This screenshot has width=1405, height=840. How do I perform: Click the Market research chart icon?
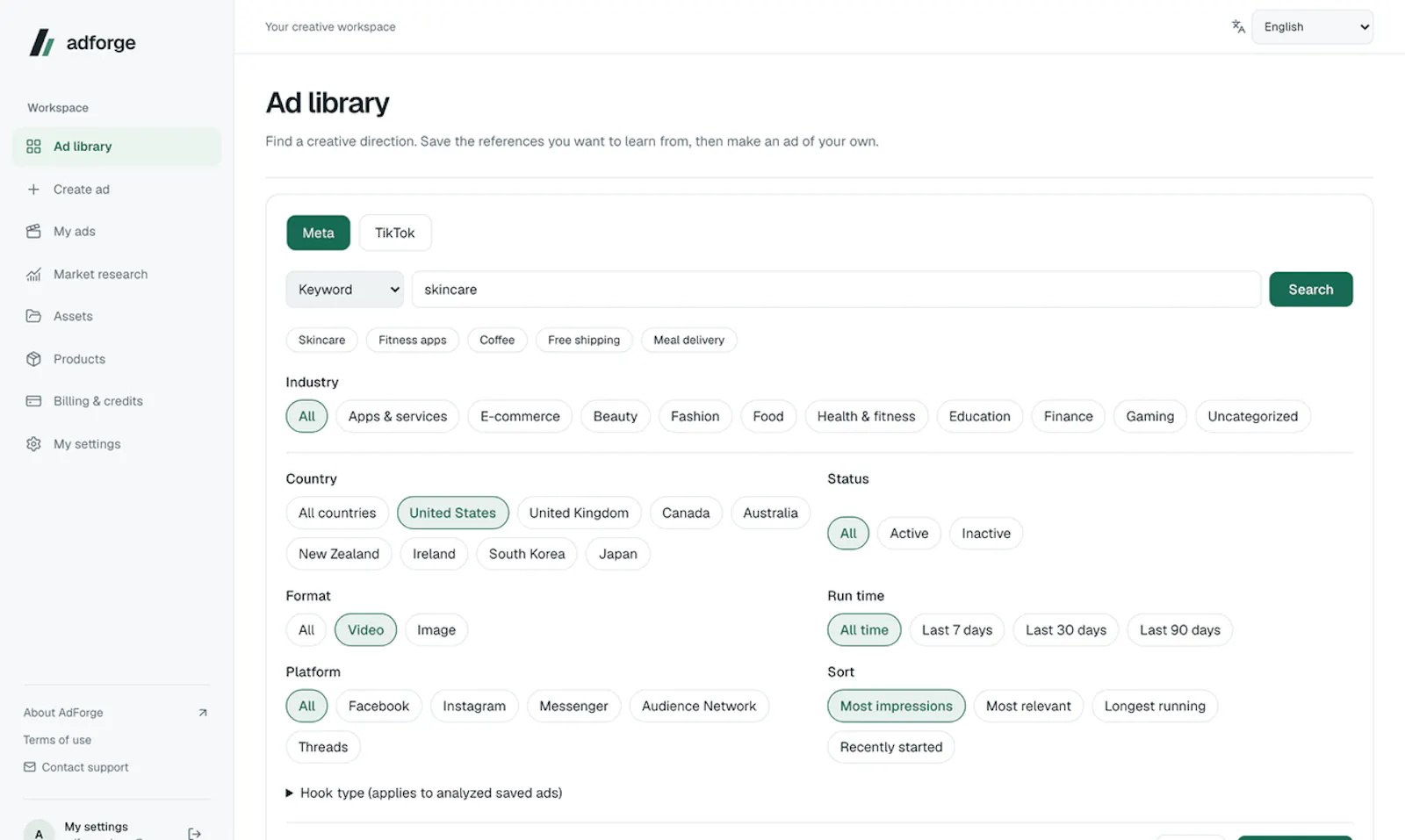tap(33, 274)
